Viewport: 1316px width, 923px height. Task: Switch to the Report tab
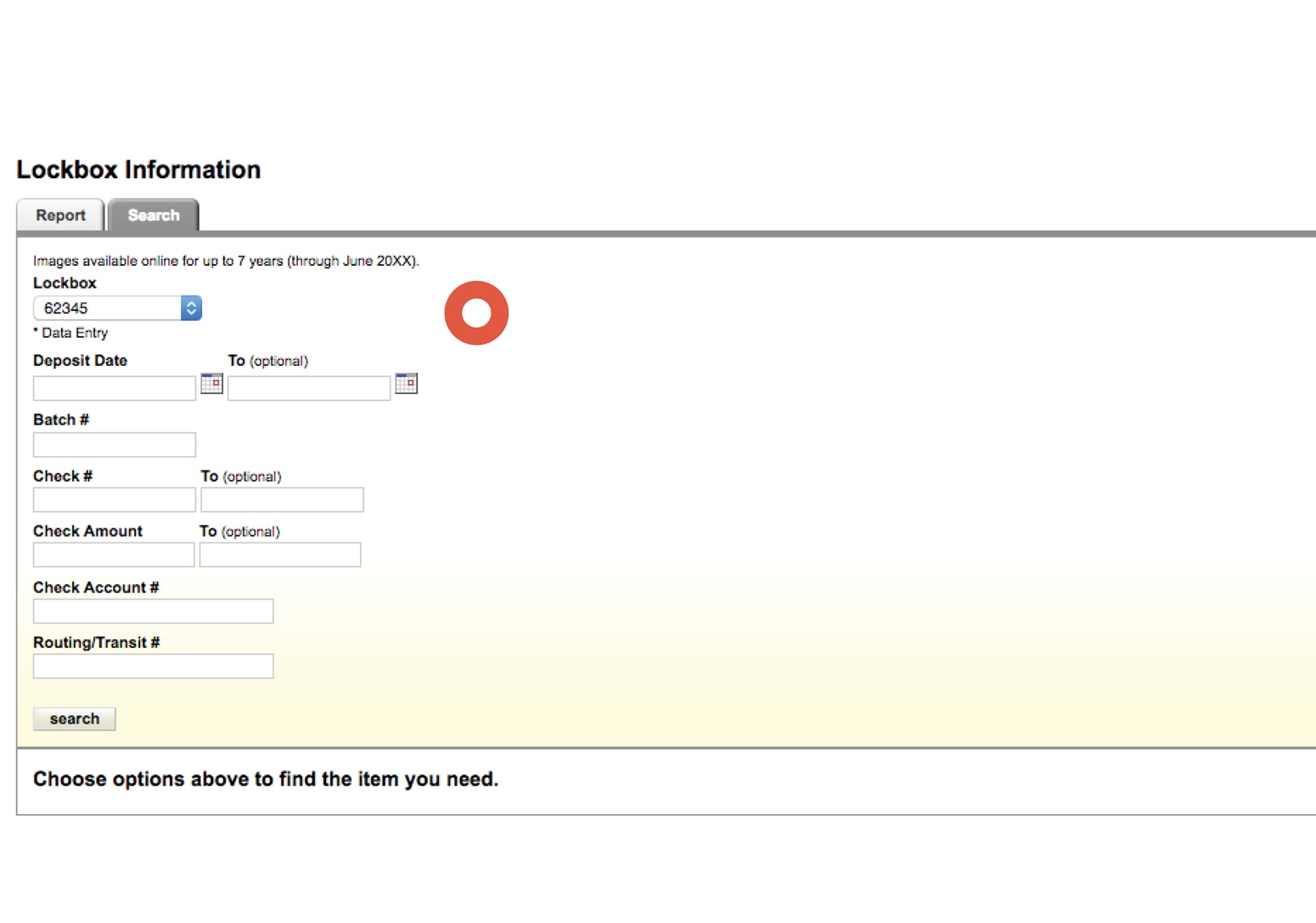(x=60, y=215)
